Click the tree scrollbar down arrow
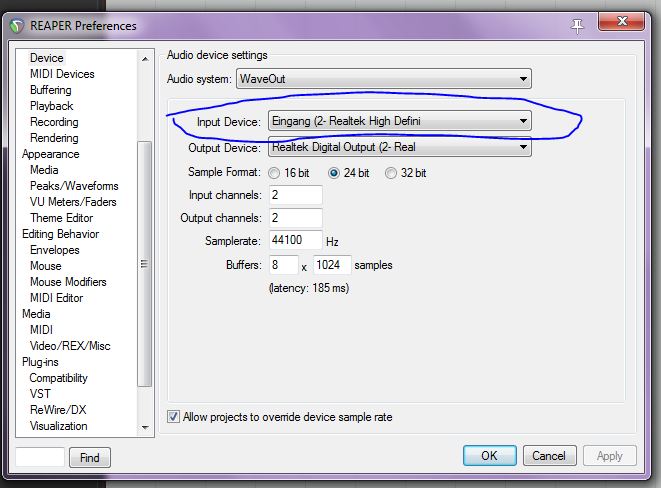Image resolution: width=661 pixels, height=488 pixels. [x=145, y=428]
